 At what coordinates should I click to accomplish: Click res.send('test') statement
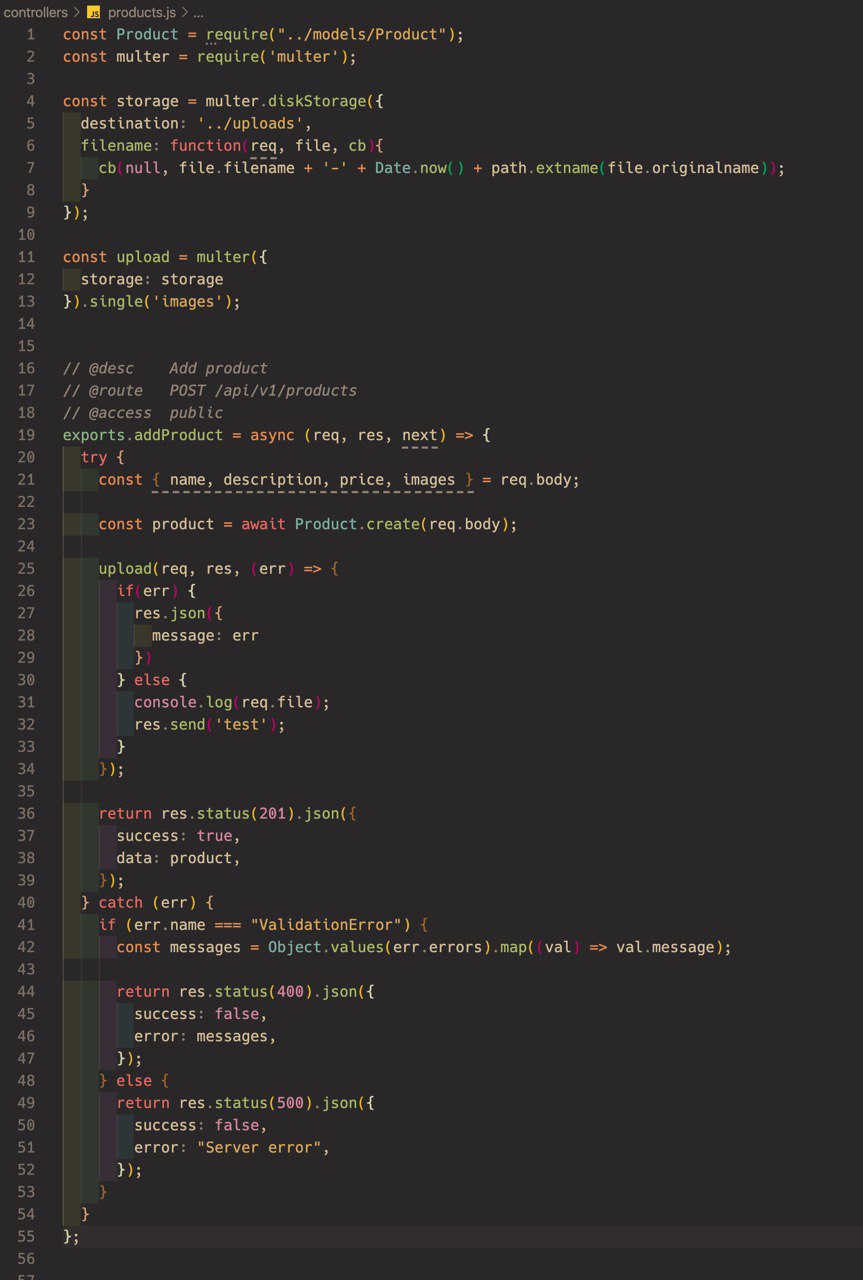tap(210, 724)
